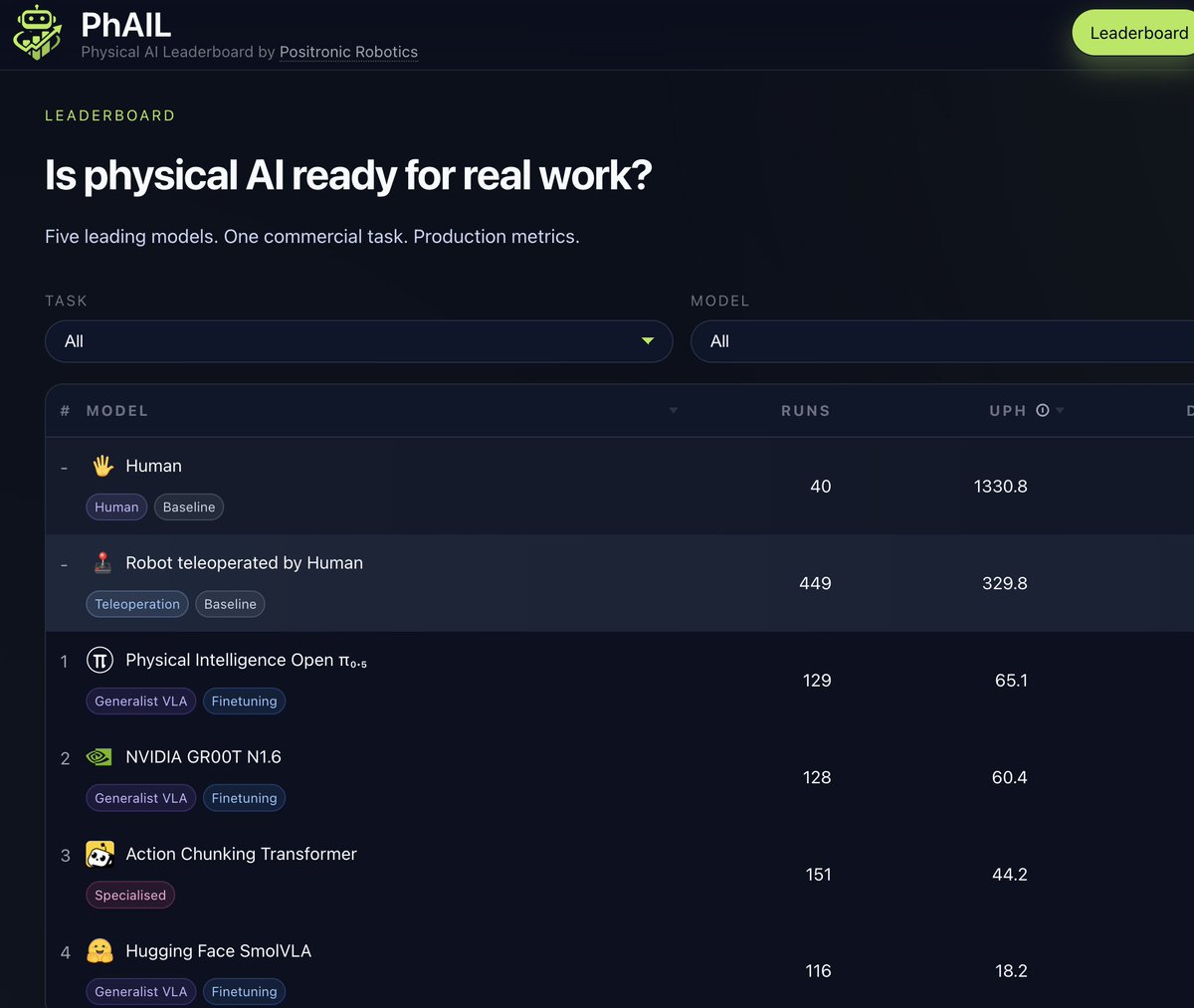Toggle the Specialised tag filter

click(x=129, y=895)
